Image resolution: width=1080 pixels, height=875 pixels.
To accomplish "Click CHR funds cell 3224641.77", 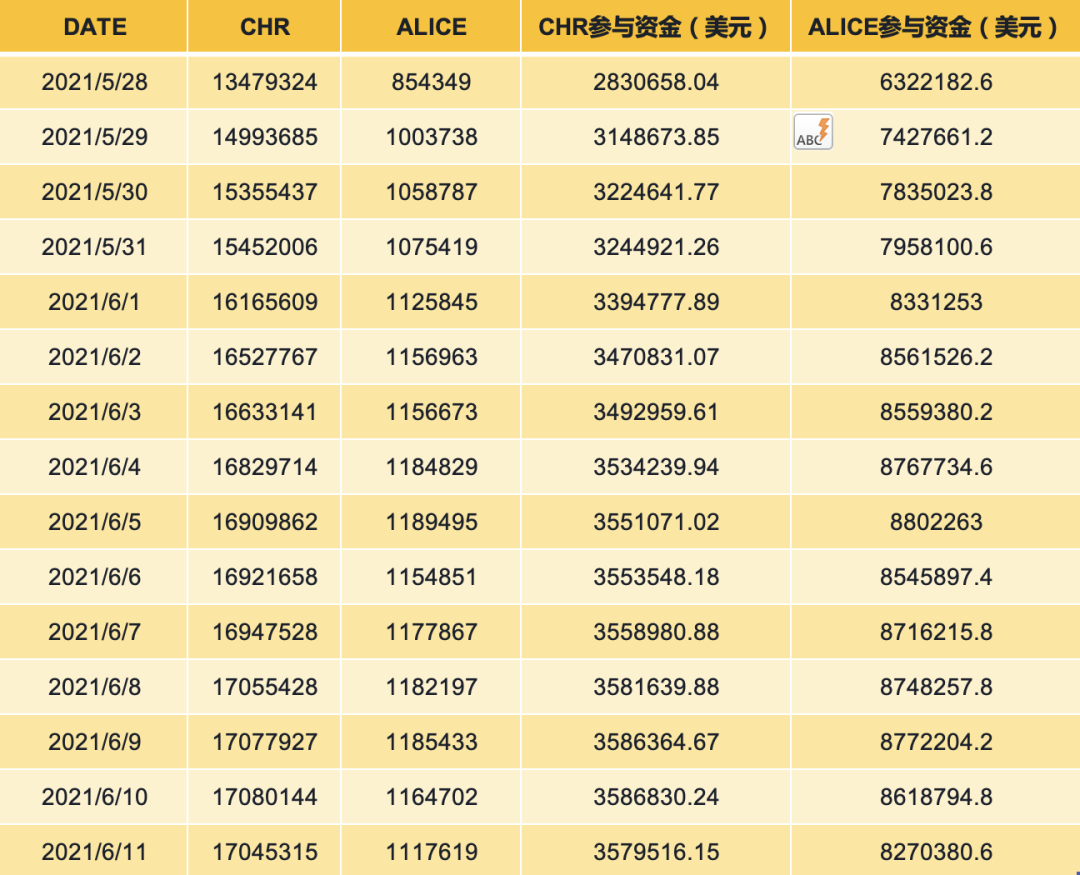I will [656, 192].
